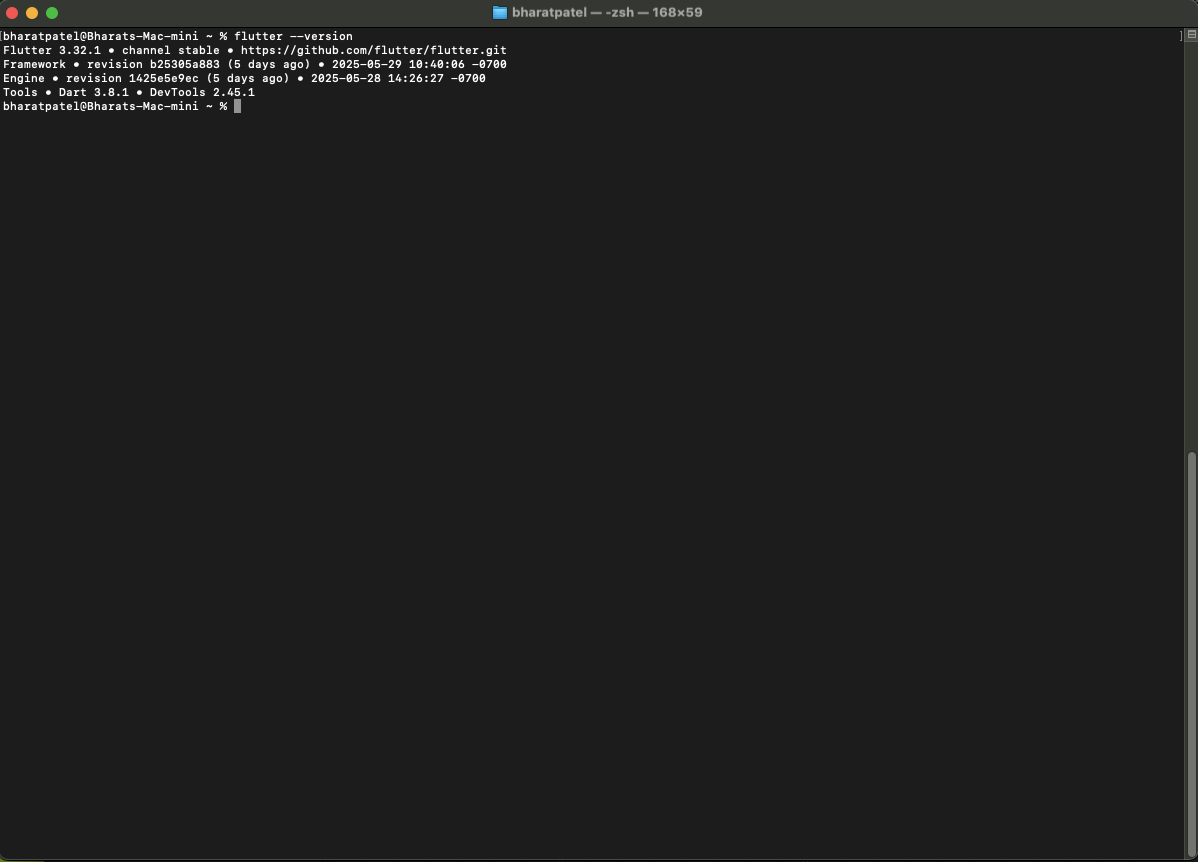
Task: Maximize the terminal with the green button
Action: [52, 13]
